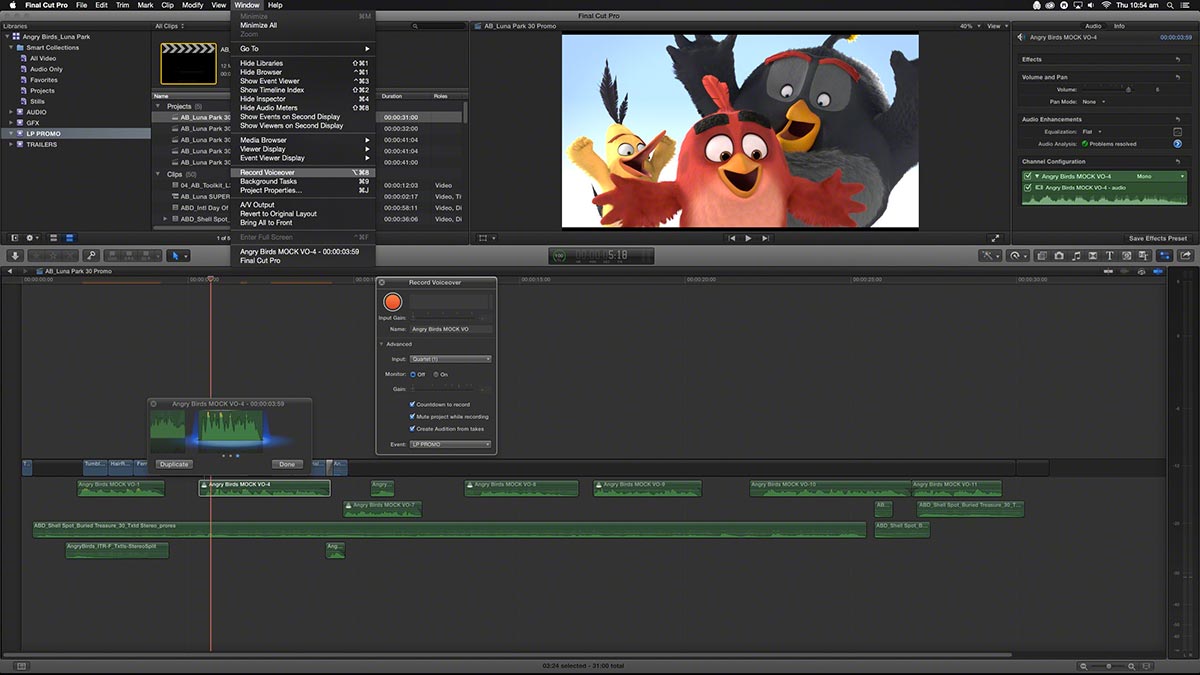Switch to the Info inspector tab
Viewport: 1200px width, 675px height.
coord(1119,26)
